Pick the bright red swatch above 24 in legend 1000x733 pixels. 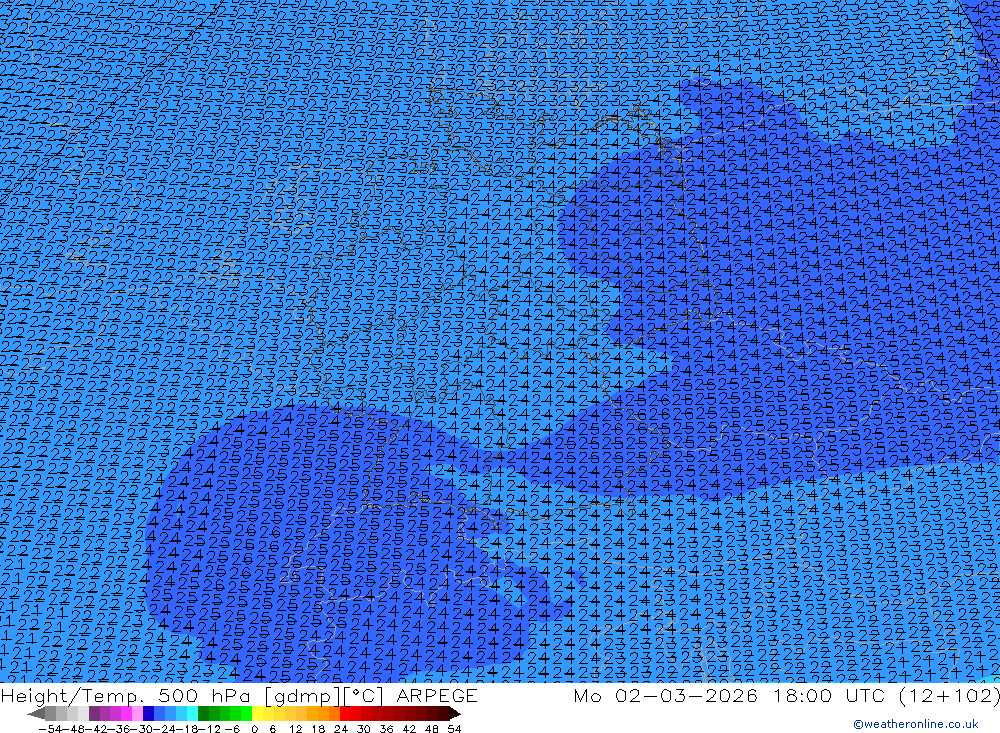coord(346,713)
